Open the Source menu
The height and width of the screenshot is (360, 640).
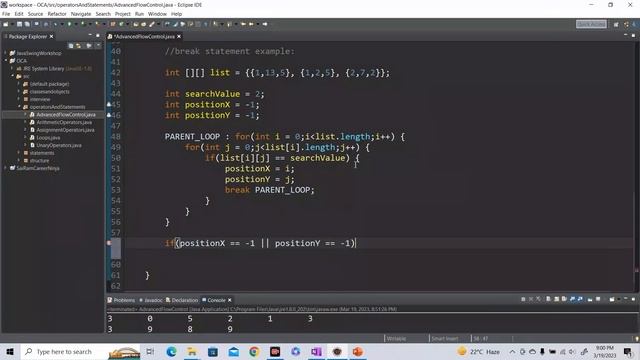[x=35, y=14]
